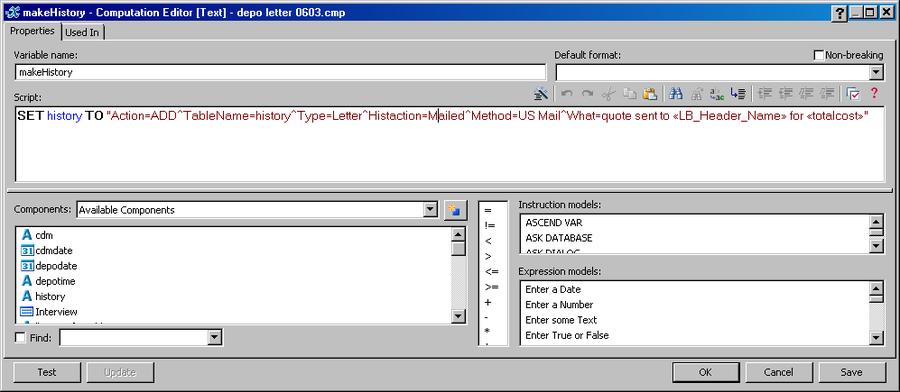This screenshot has height=392, width=900.
Task: Select Enter a Date expression model
Action: coord(553,290)
